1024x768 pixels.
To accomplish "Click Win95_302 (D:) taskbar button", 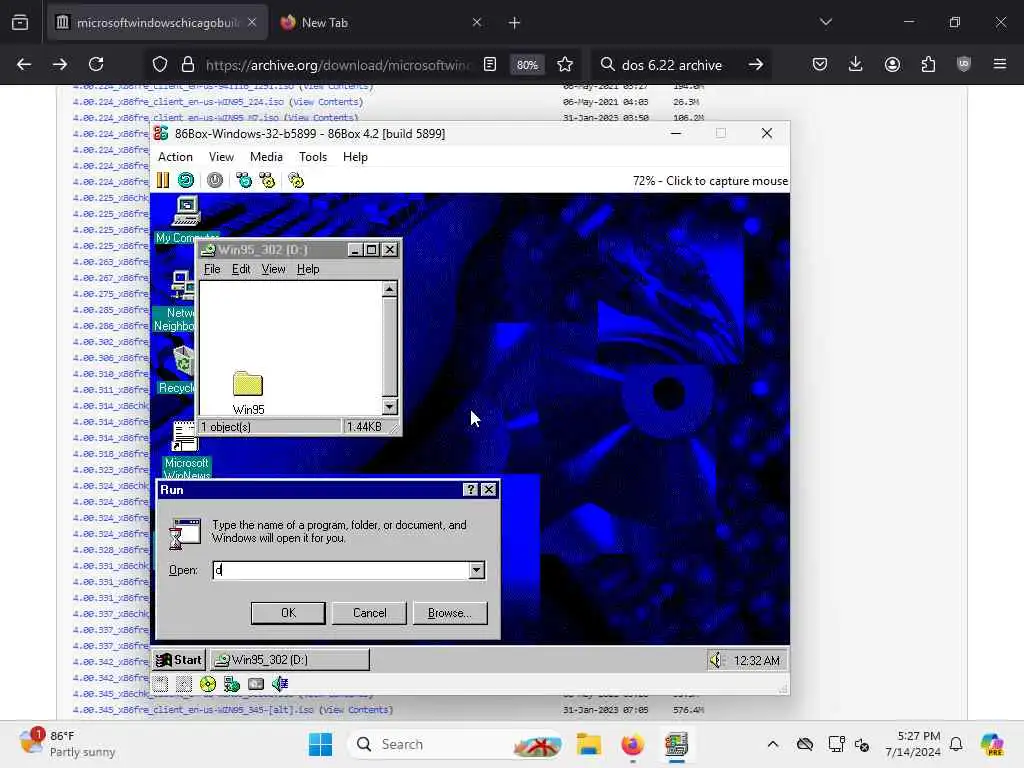I will 291,660.
